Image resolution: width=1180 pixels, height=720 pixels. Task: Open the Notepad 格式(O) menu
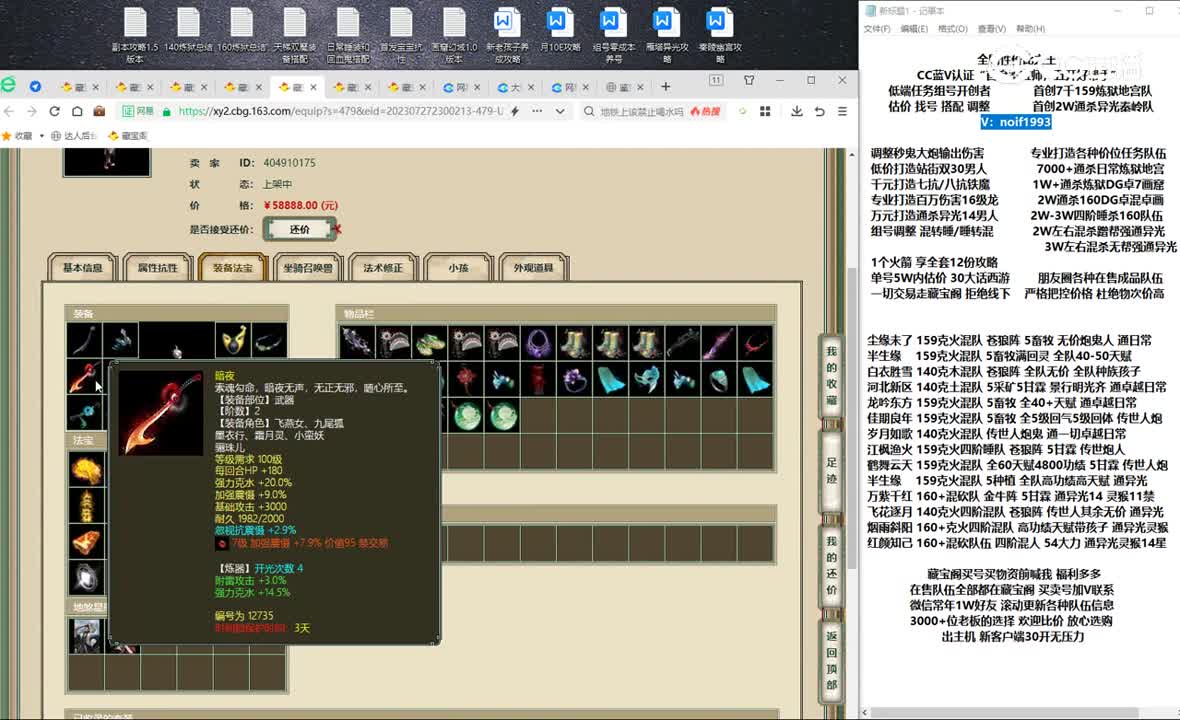952,29
